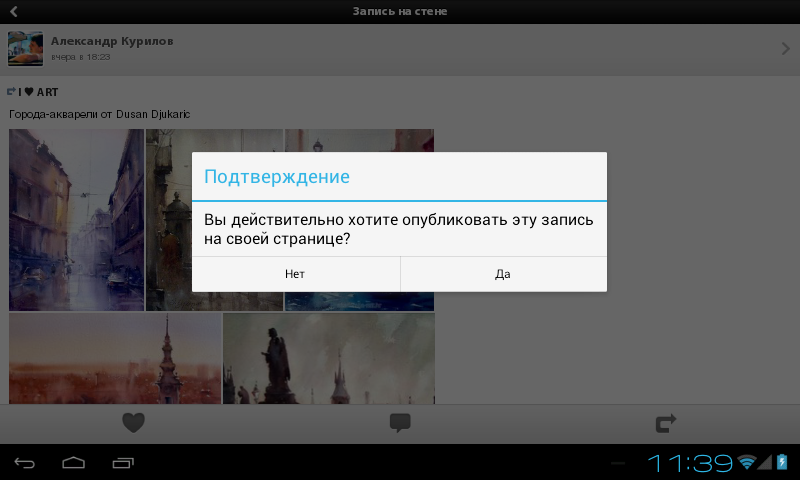The width and height of the screenshot is (800, 480).
Task: Tap the Подтверждение dialog title
Action: tap(277, 176)
